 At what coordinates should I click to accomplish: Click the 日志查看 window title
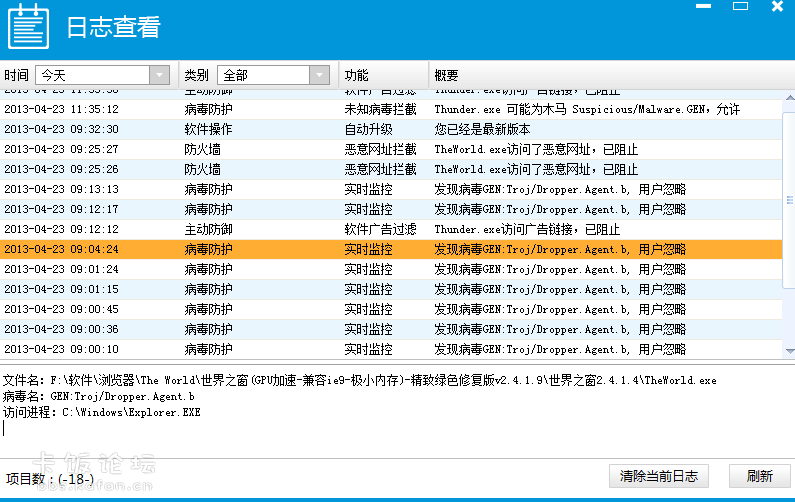click(x=114, y=27)
